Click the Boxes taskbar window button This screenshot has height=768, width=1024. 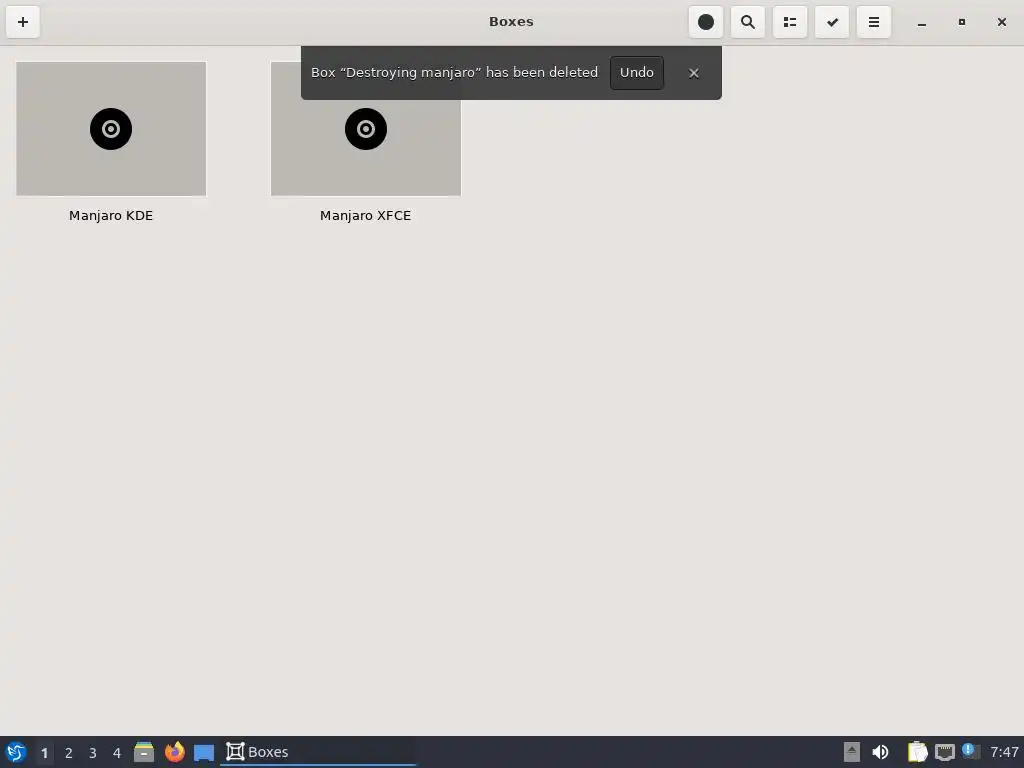point(317,752)
